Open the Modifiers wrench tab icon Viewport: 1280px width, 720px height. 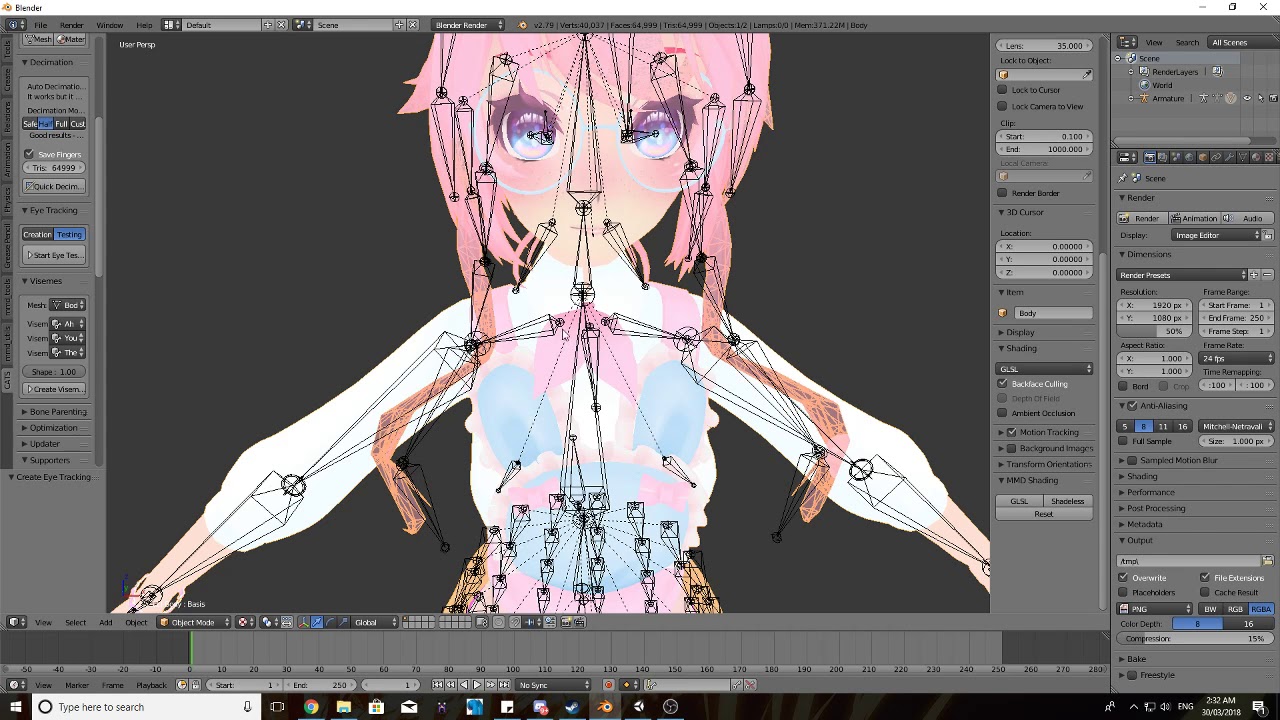point(1229,157)
